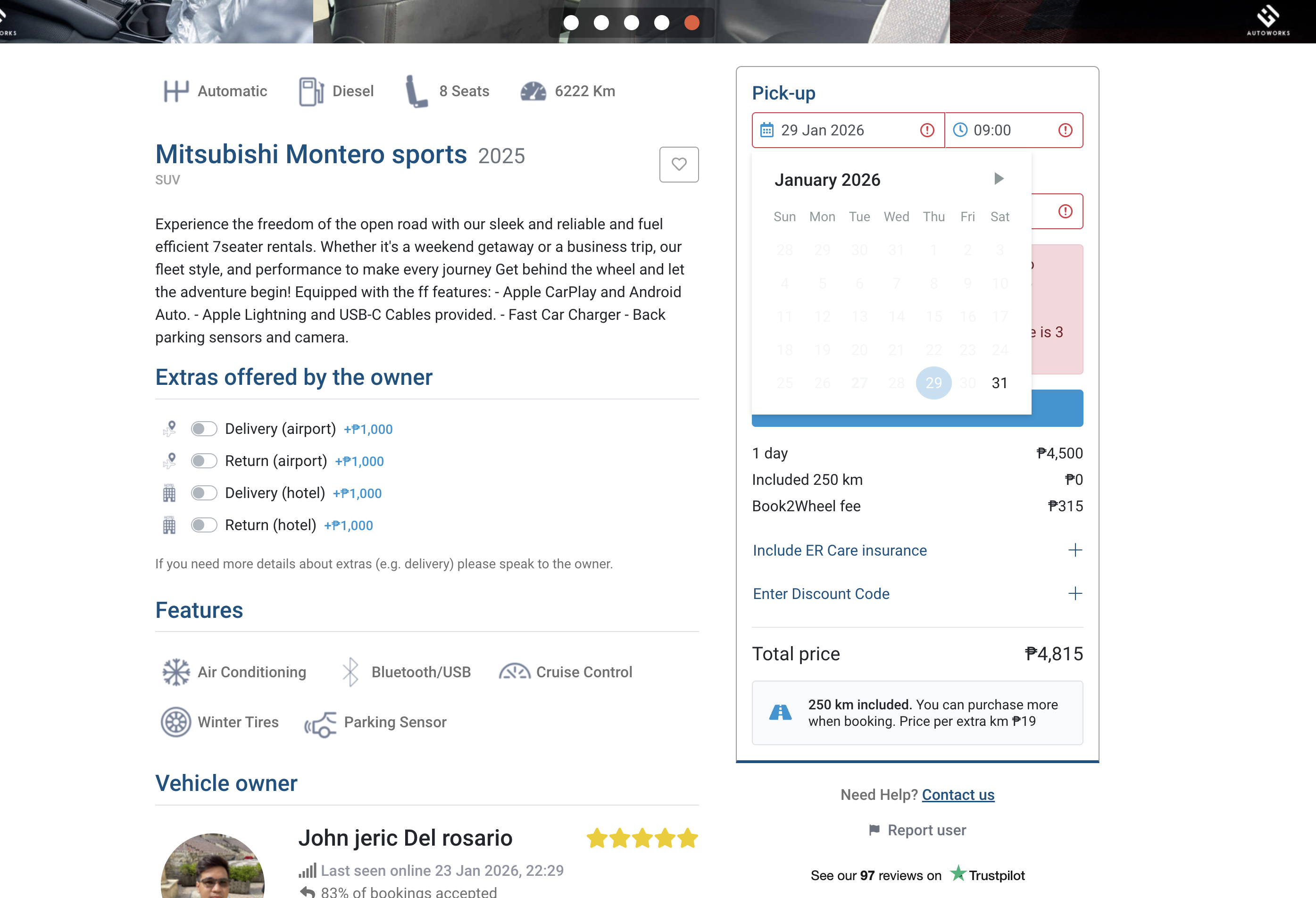
Task: Show the second photo via carousel dot
Action: pos(601,22)
